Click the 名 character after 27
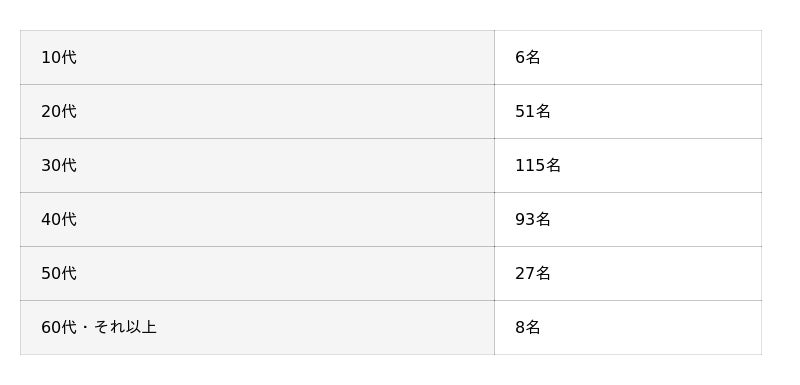 543,274
